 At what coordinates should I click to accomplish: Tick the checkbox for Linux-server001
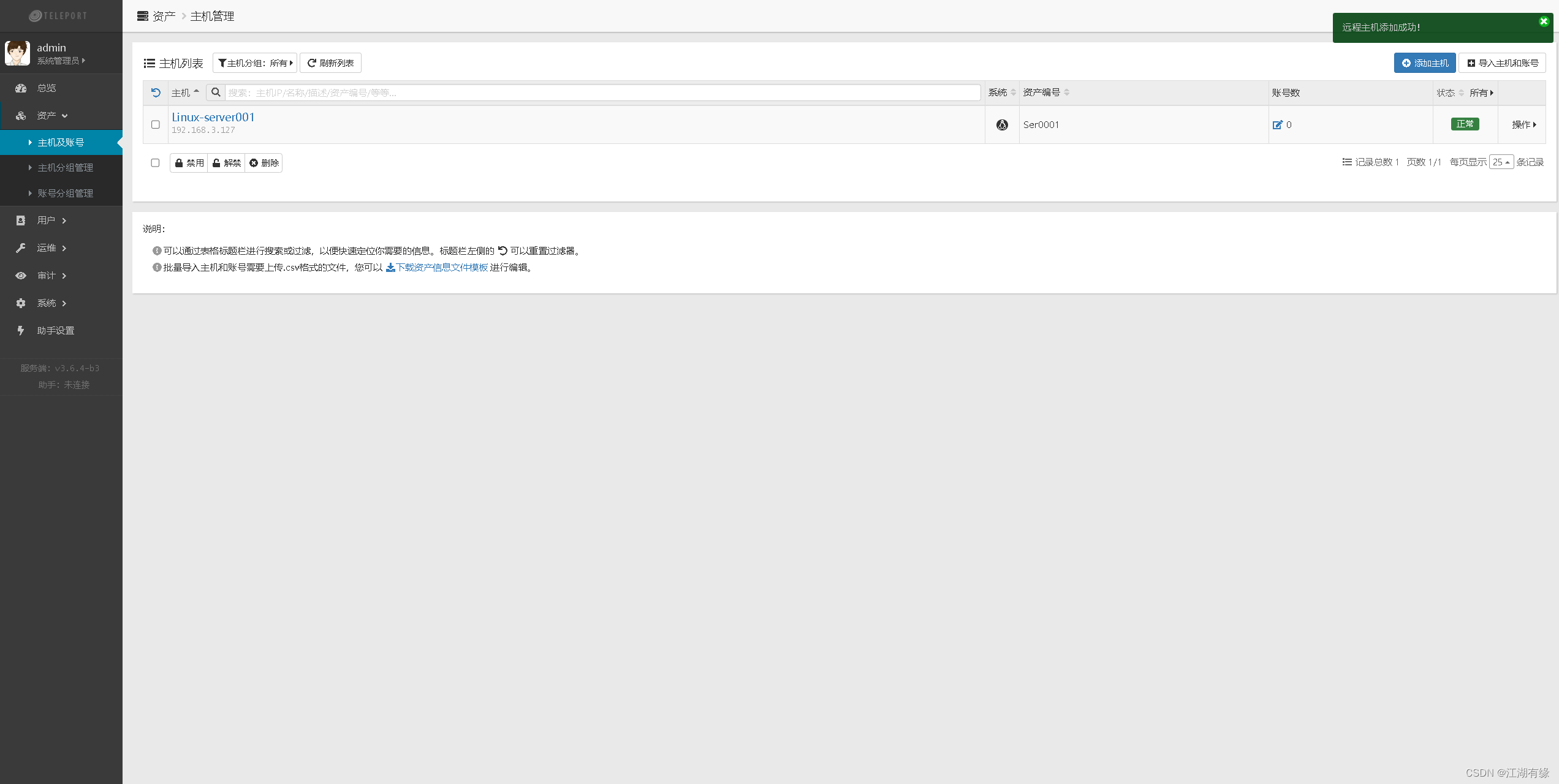click(156, 125)
